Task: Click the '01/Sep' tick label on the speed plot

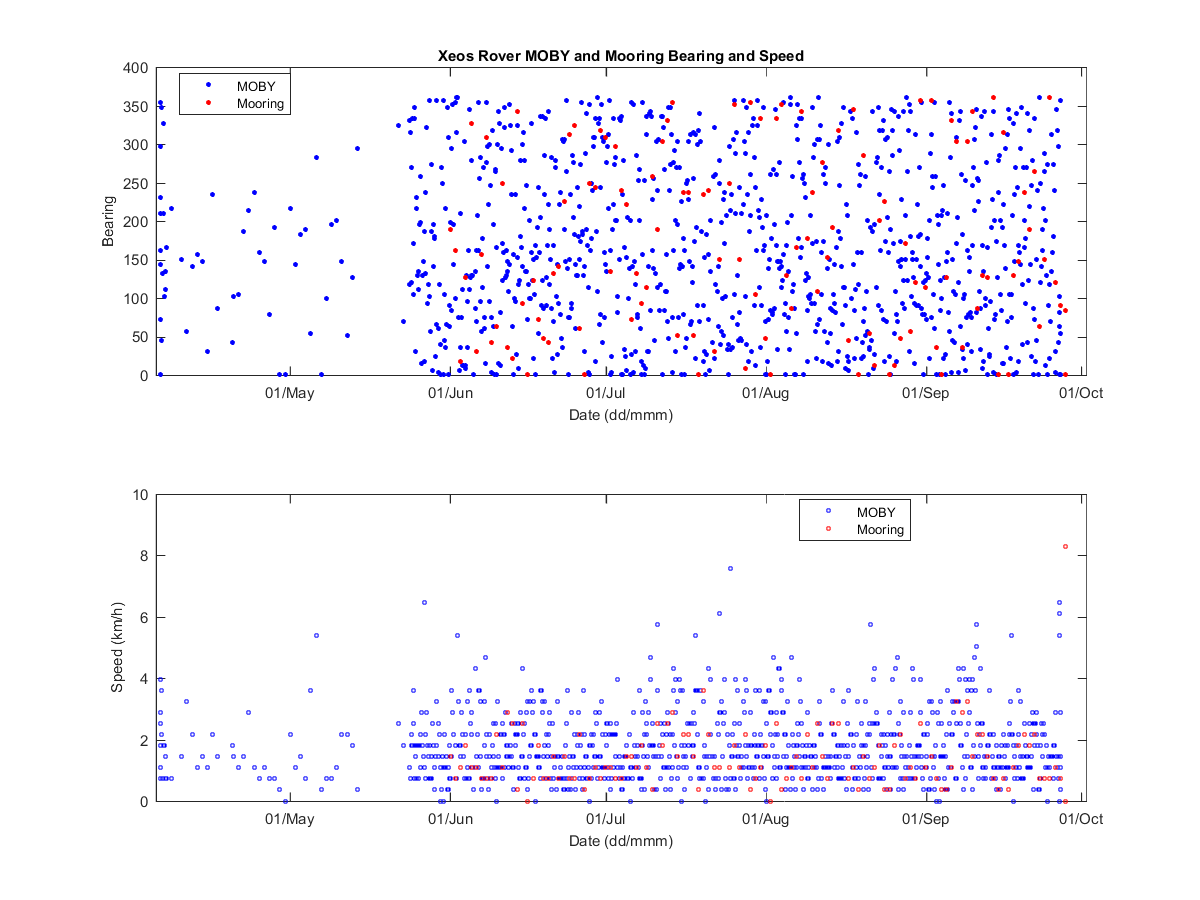Action: (x=926, y=819)
